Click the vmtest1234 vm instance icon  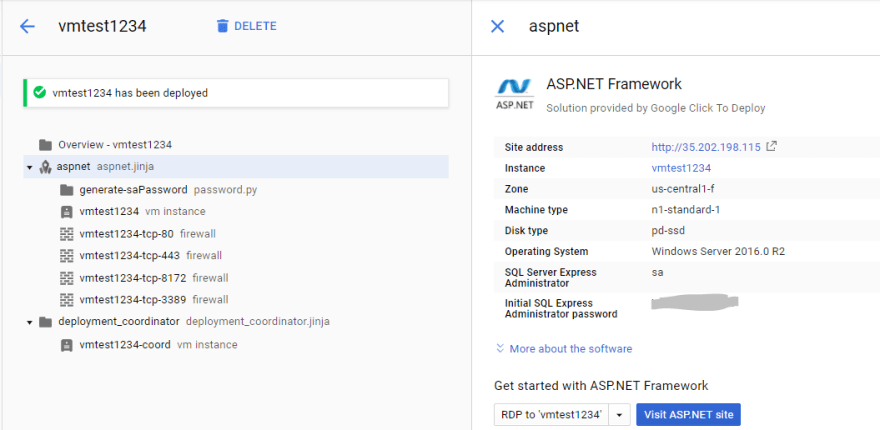[67, 212]
